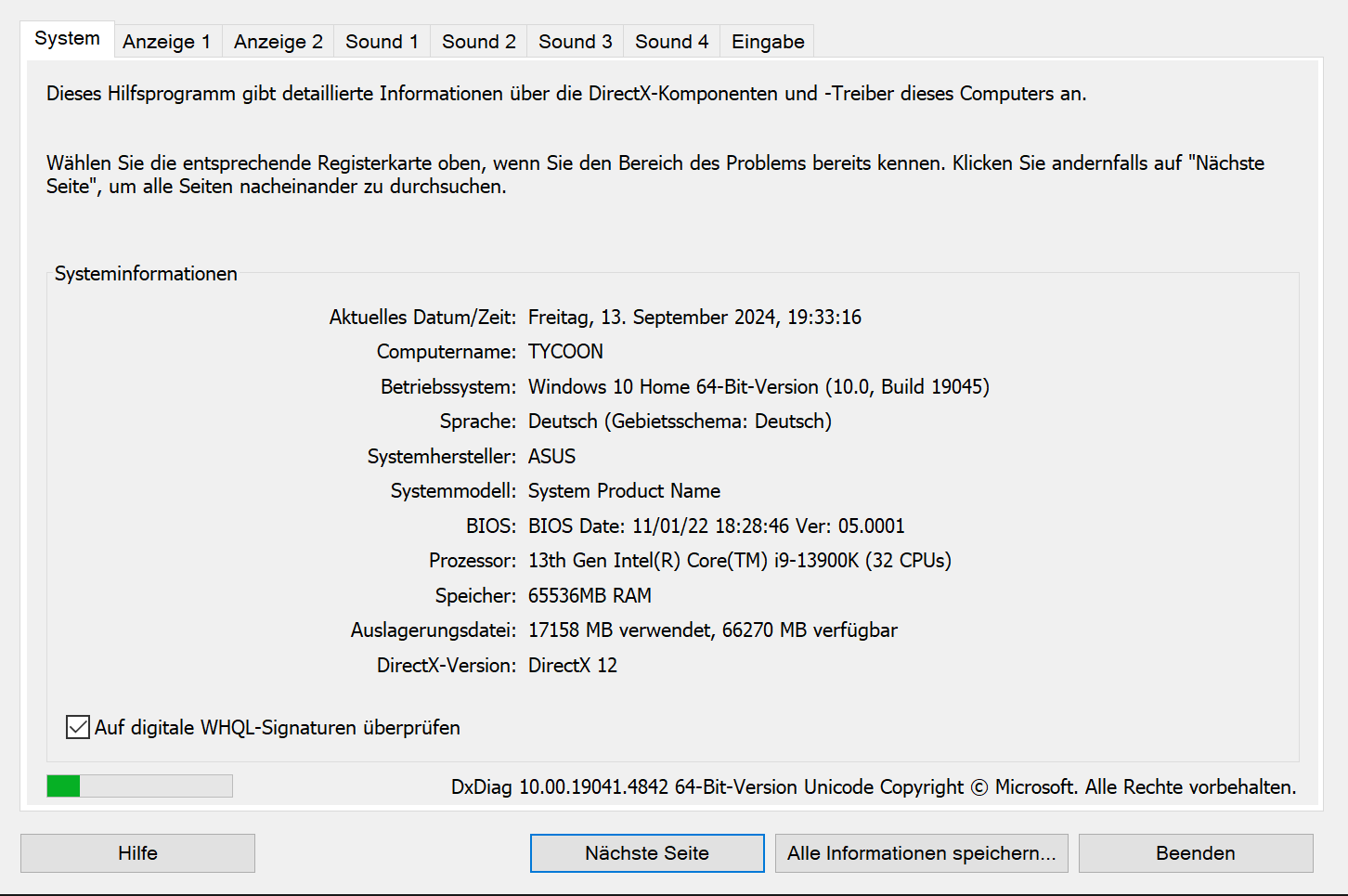Image resolution: width=1348 pixels, height=896 pixels.
Task: Click the DxDiag copyright version text
Action: tap(873, 787)
